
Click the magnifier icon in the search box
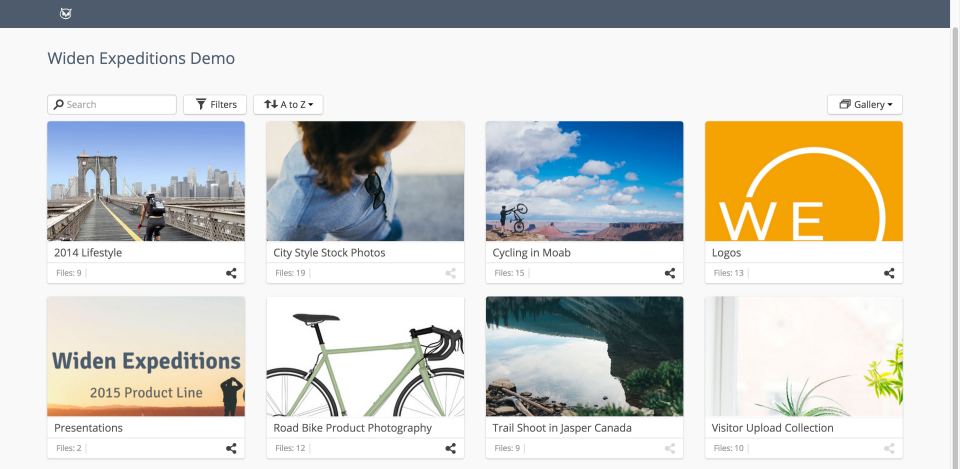[x=59, y=104]
